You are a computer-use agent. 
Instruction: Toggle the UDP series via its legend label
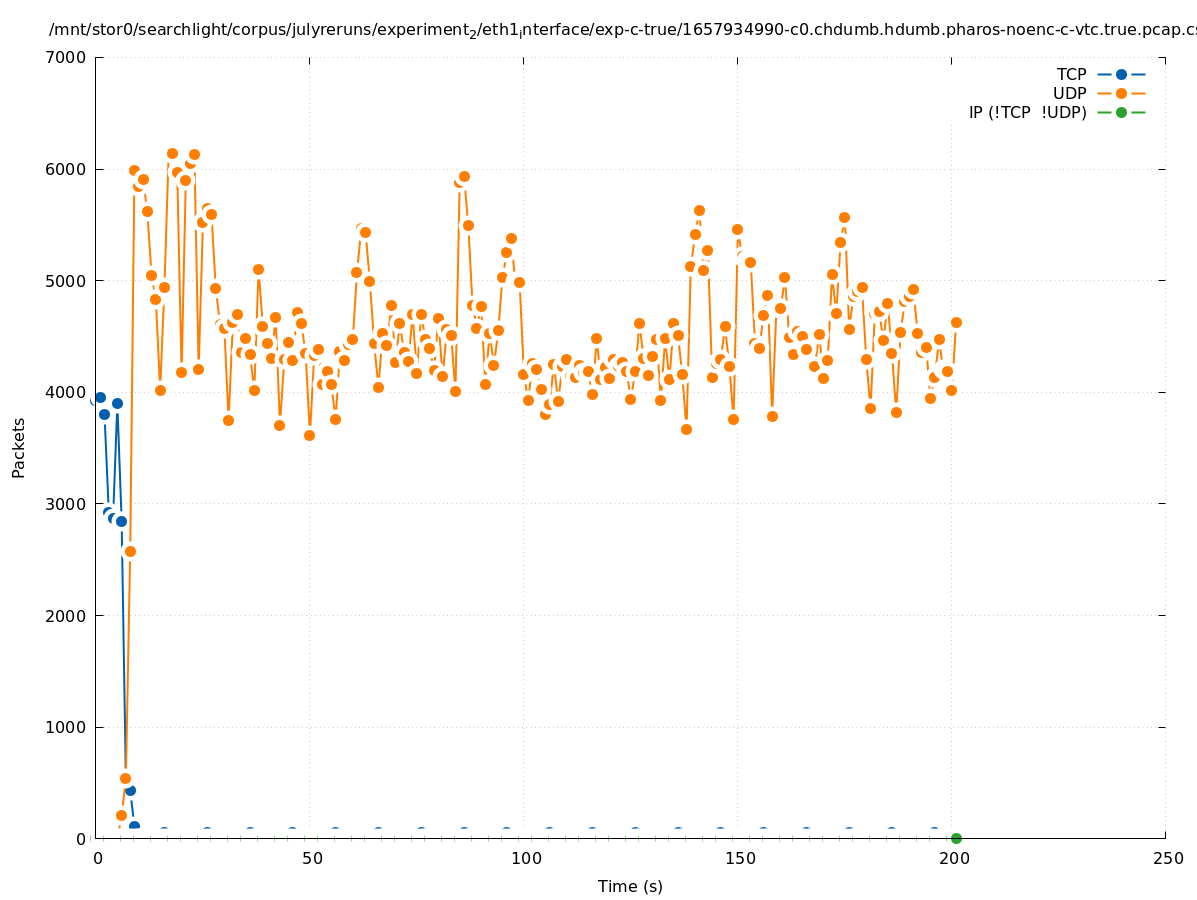(1069, 93)
